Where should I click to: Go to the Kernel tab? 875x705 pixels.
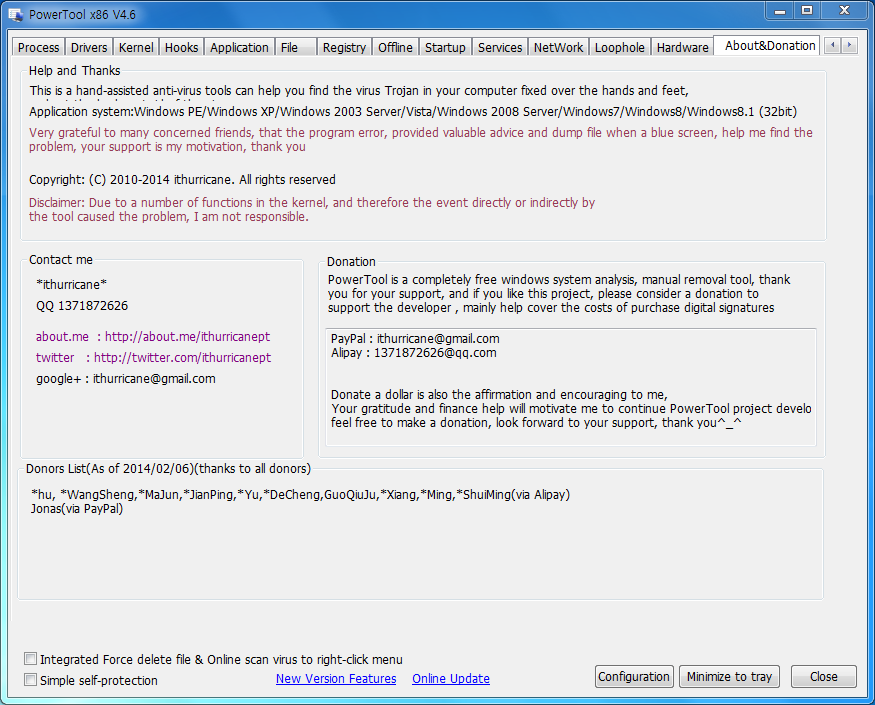(136, 47)
